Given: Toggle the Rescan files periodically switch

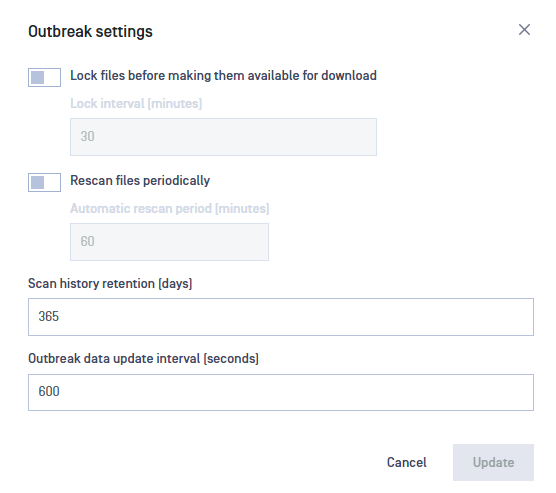Looking at the screenshot, I should tap(44, 182).
